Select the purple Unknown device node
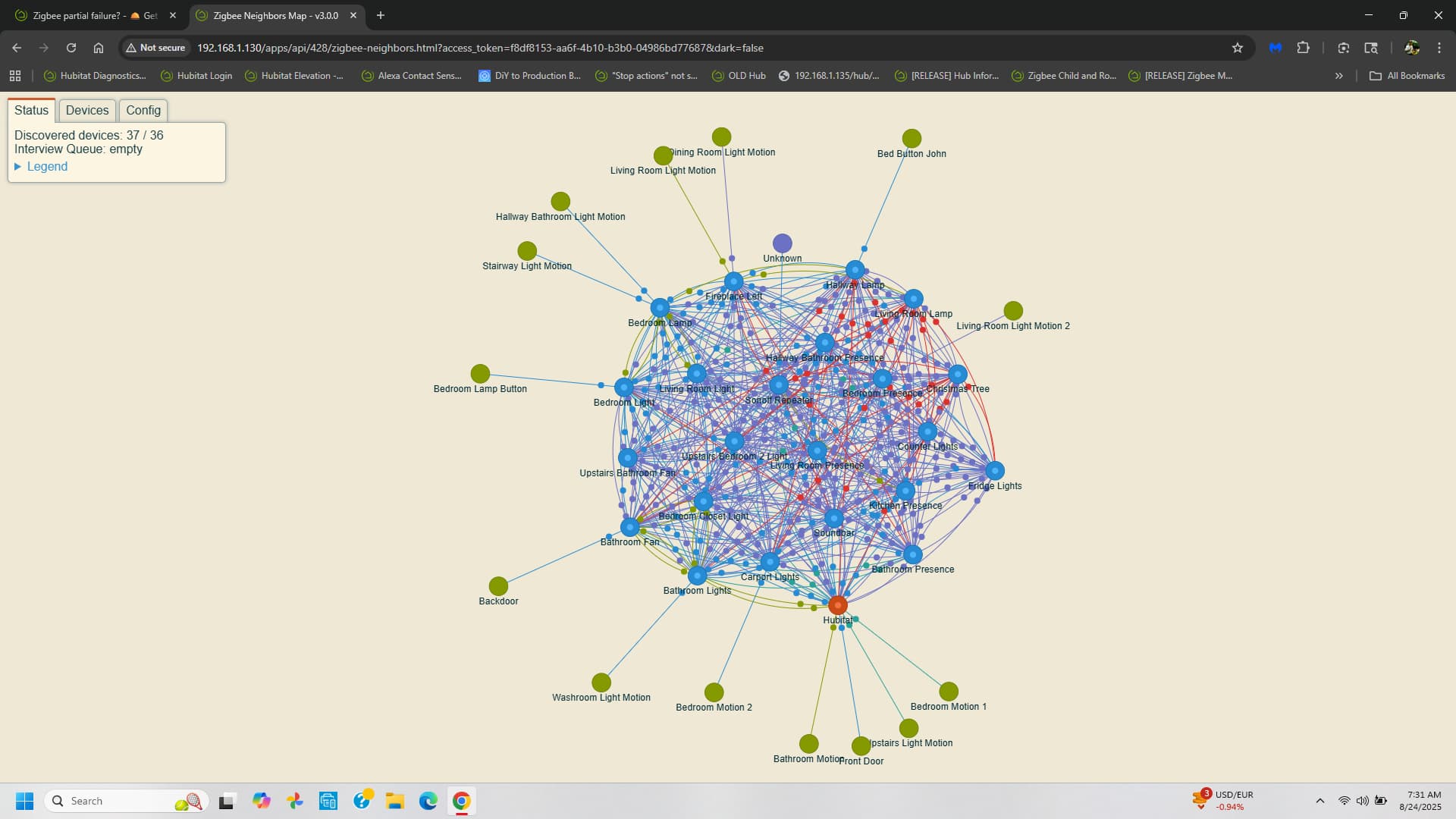This screenshot has height=819, width=1456. [782, 243]
